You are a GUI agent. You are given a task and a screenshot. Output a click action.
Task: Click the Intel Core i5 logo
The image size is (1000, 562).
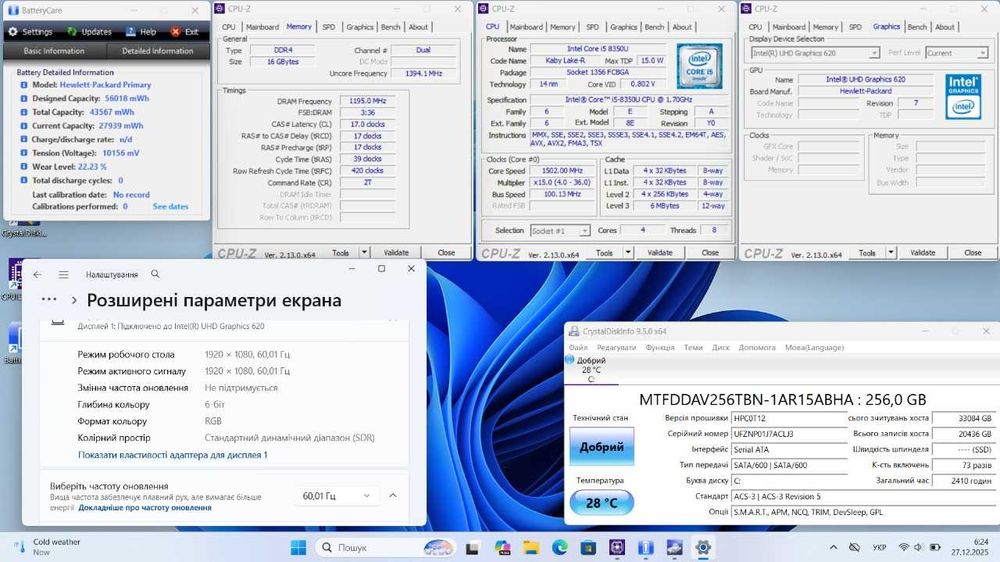click(700, 66)
